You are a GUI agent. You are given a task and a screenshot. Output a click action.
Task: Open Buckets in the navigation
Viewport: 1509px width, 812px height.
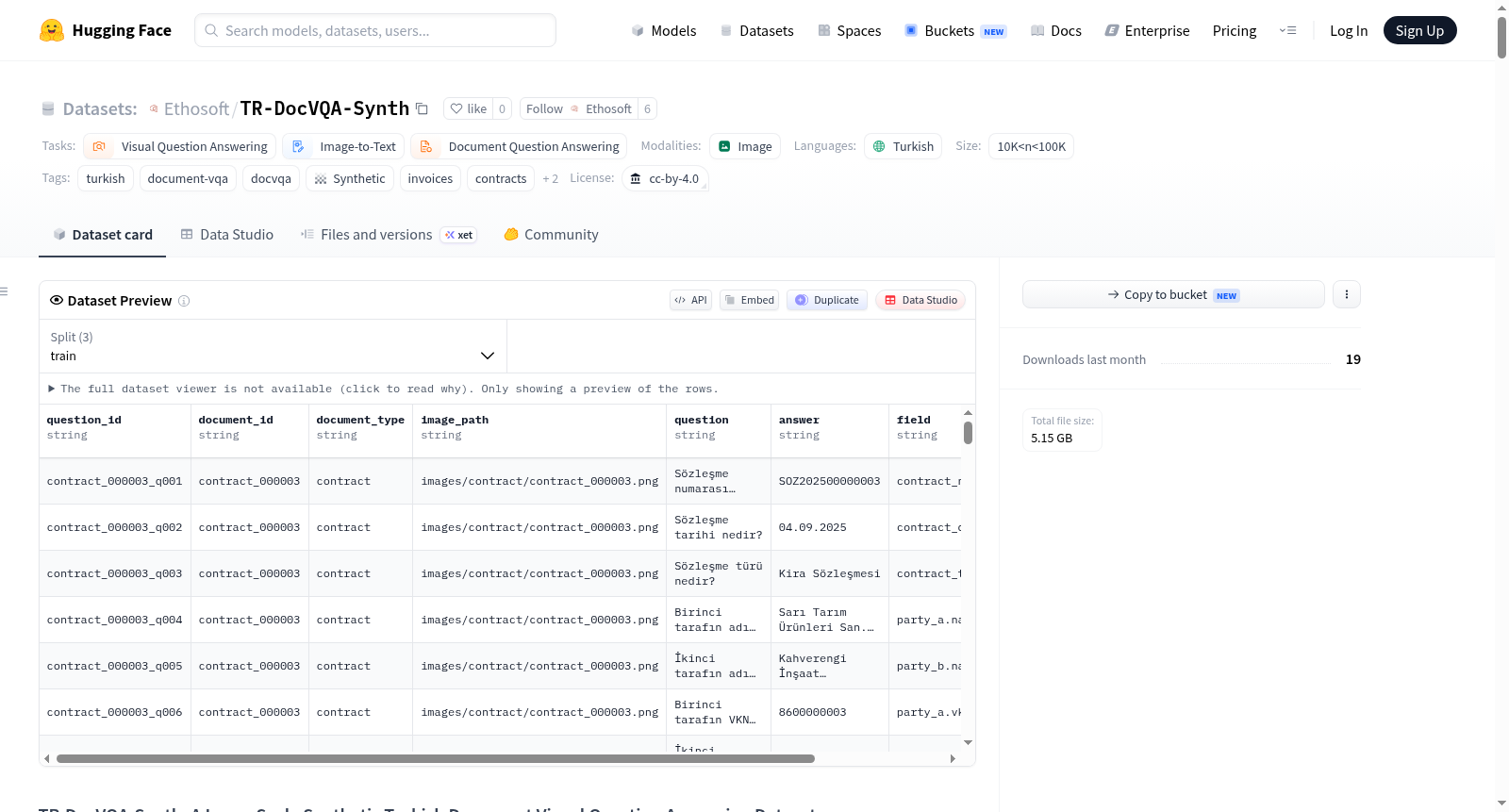point(955,30)
